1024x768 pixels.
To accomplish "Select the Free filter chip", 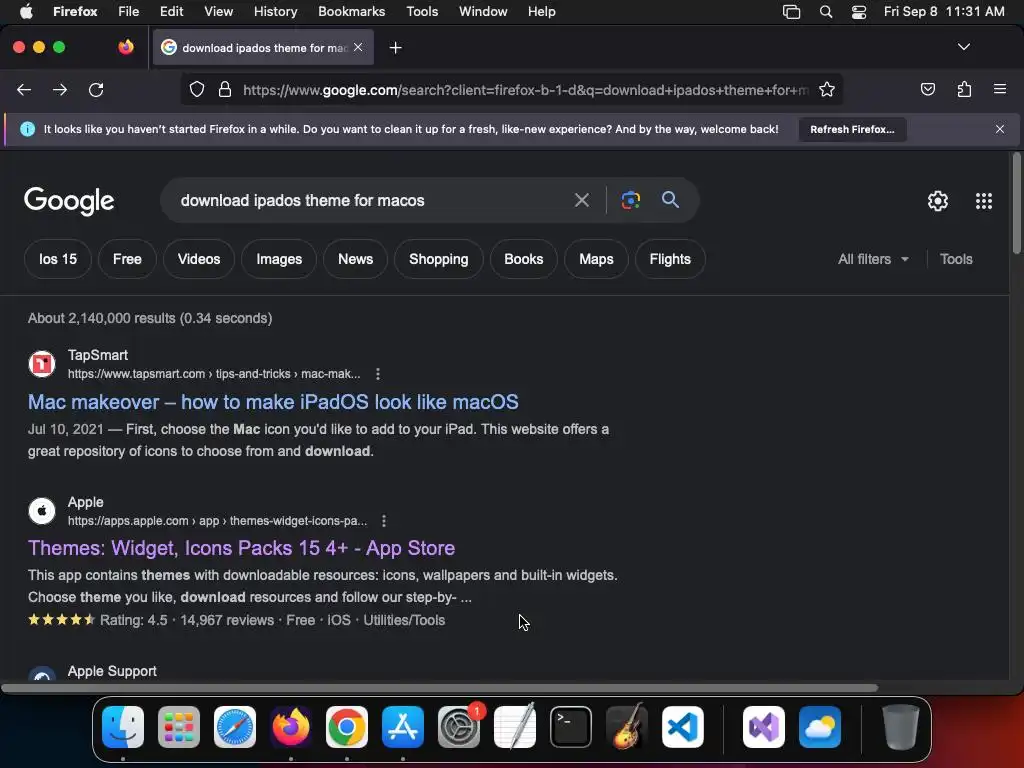I will (x=127, y=259).
